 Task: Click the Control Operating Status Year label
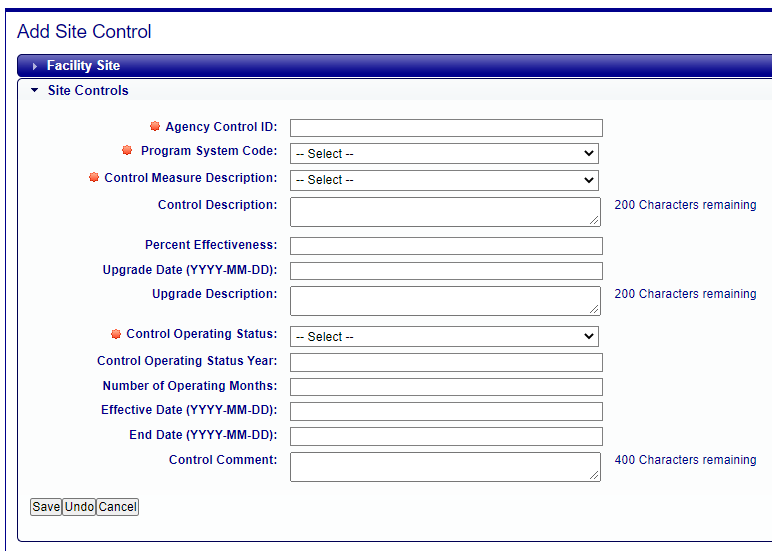coord(187,361)
